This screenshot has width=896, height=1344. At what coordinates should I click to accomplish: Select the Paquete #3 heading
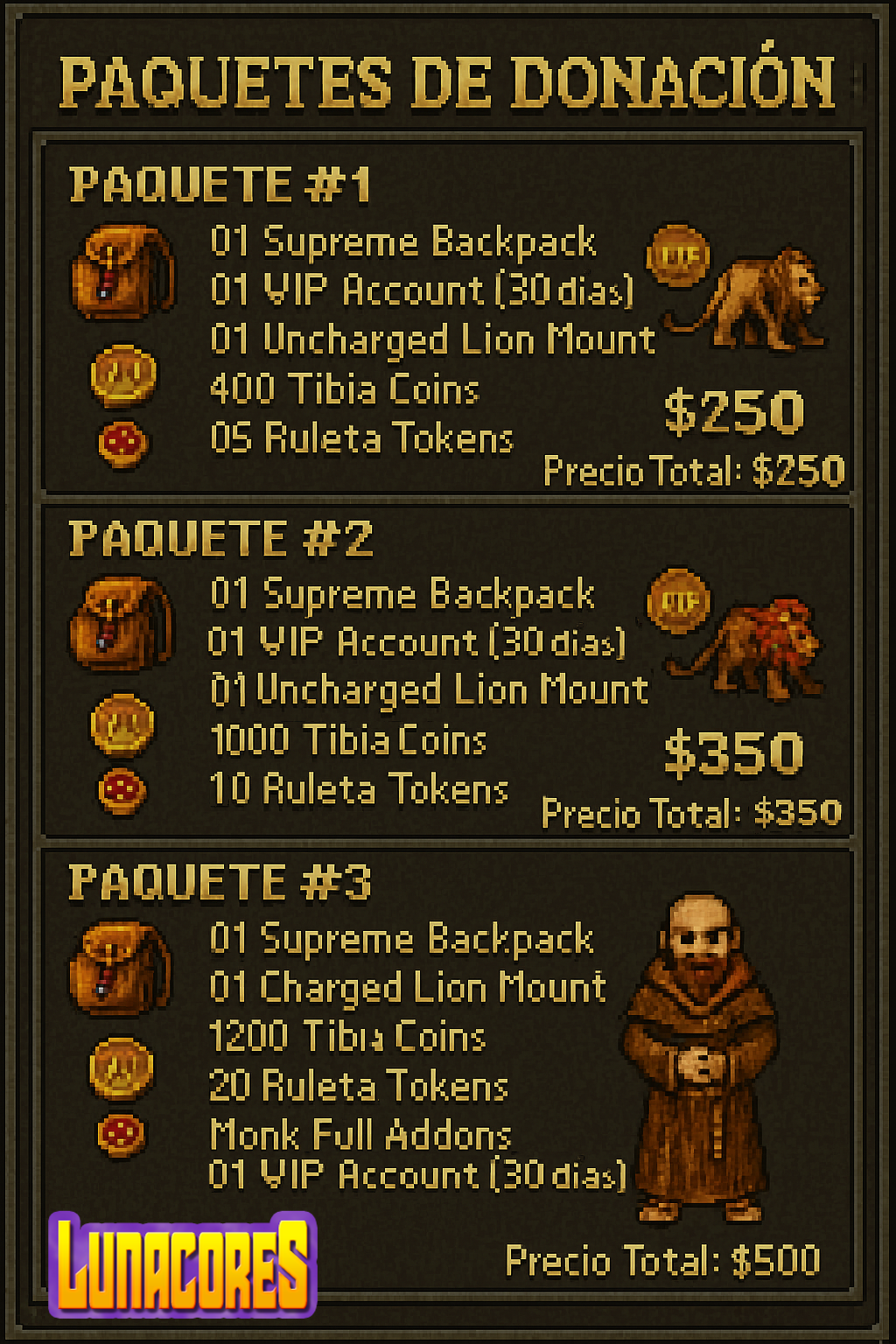click(220, 882)
